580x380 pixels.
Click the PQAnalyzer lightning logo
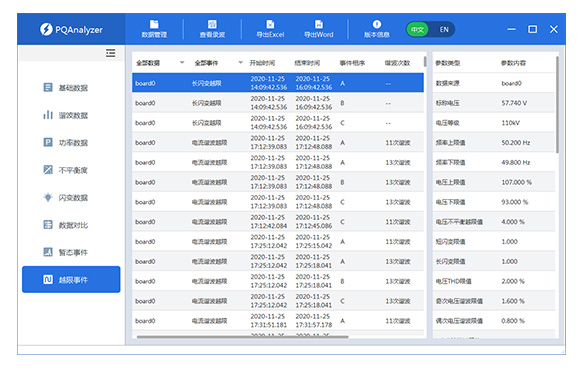[46, 29]
